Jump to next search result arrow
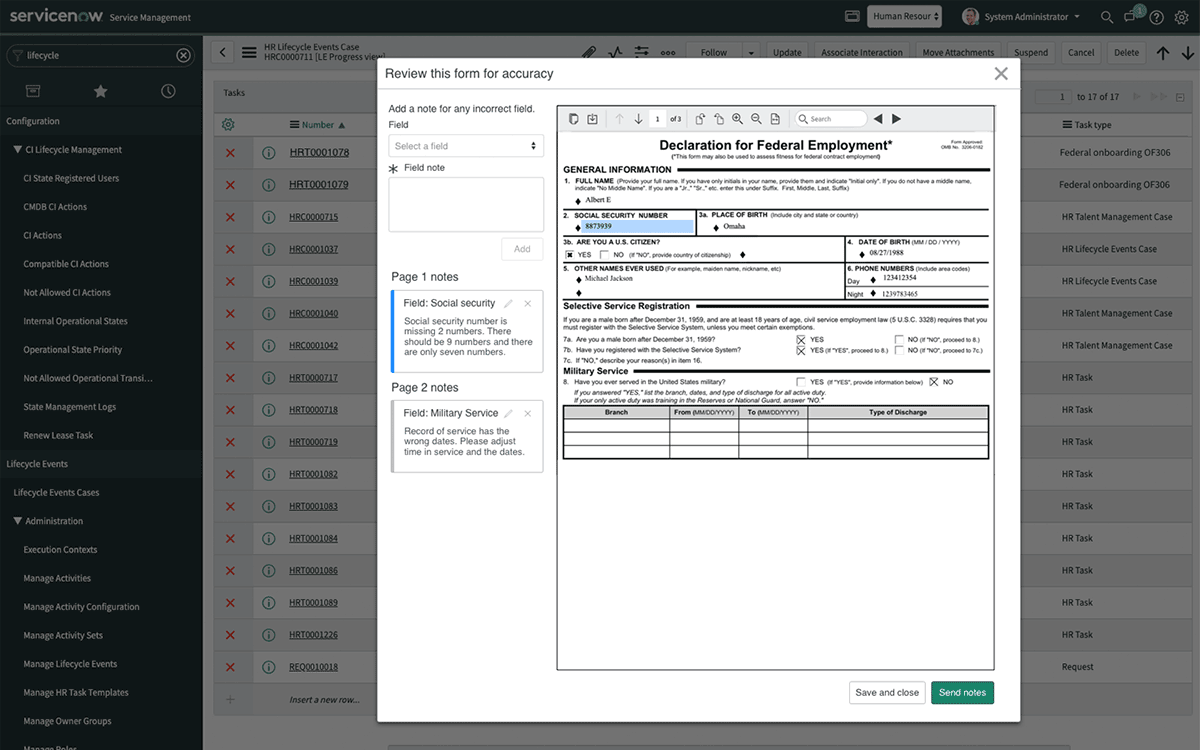This screenshot has height=750, width=1200. (896, 119)
